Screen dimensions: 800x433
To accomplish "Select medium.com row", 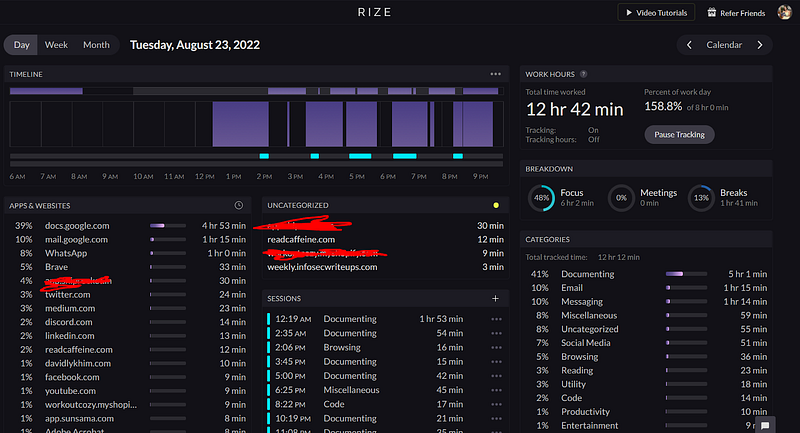I will click(x=128, y=308).
